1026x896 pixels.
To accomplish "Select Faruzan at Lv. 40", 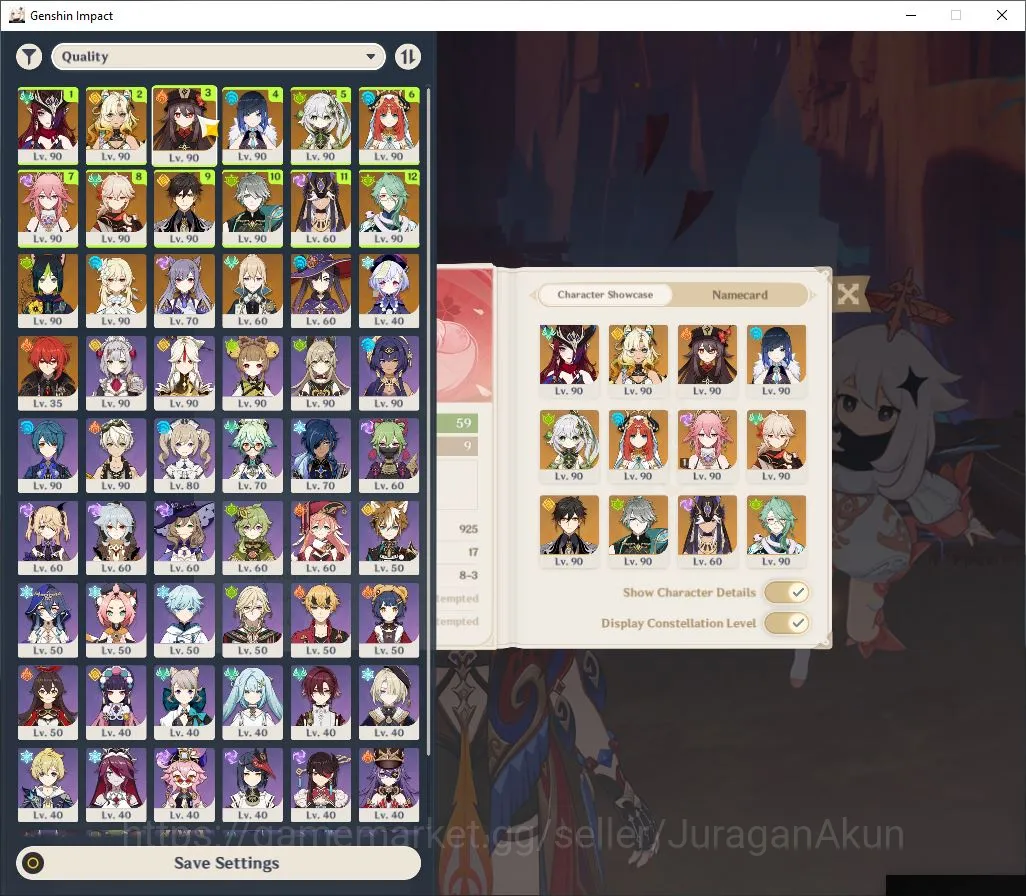I will point(253,703).
